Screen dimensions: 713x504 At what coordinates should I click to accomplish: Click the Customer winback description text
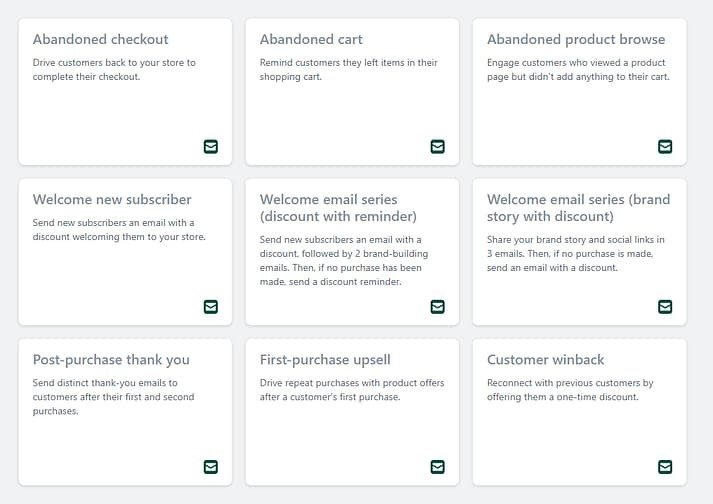pyautogui.click(x=570, y=390)
